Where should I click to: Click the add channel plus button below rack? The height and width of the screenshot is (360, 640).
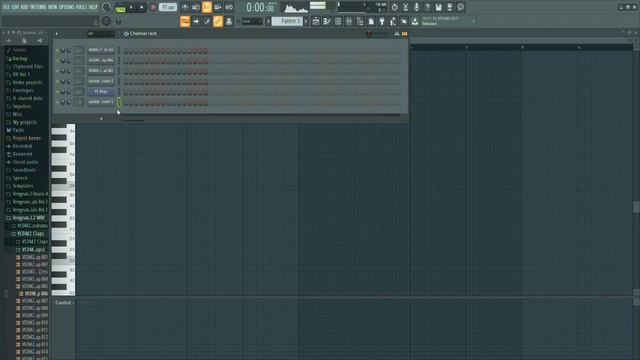click(101, 119)
